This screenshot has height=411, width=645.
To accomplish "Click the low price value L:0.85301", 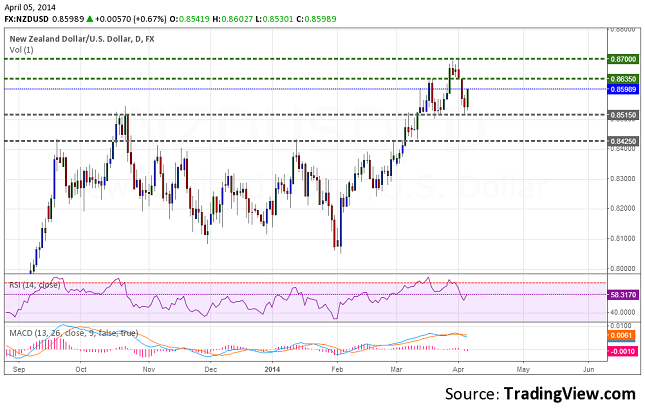I will [x=274, y=19].
